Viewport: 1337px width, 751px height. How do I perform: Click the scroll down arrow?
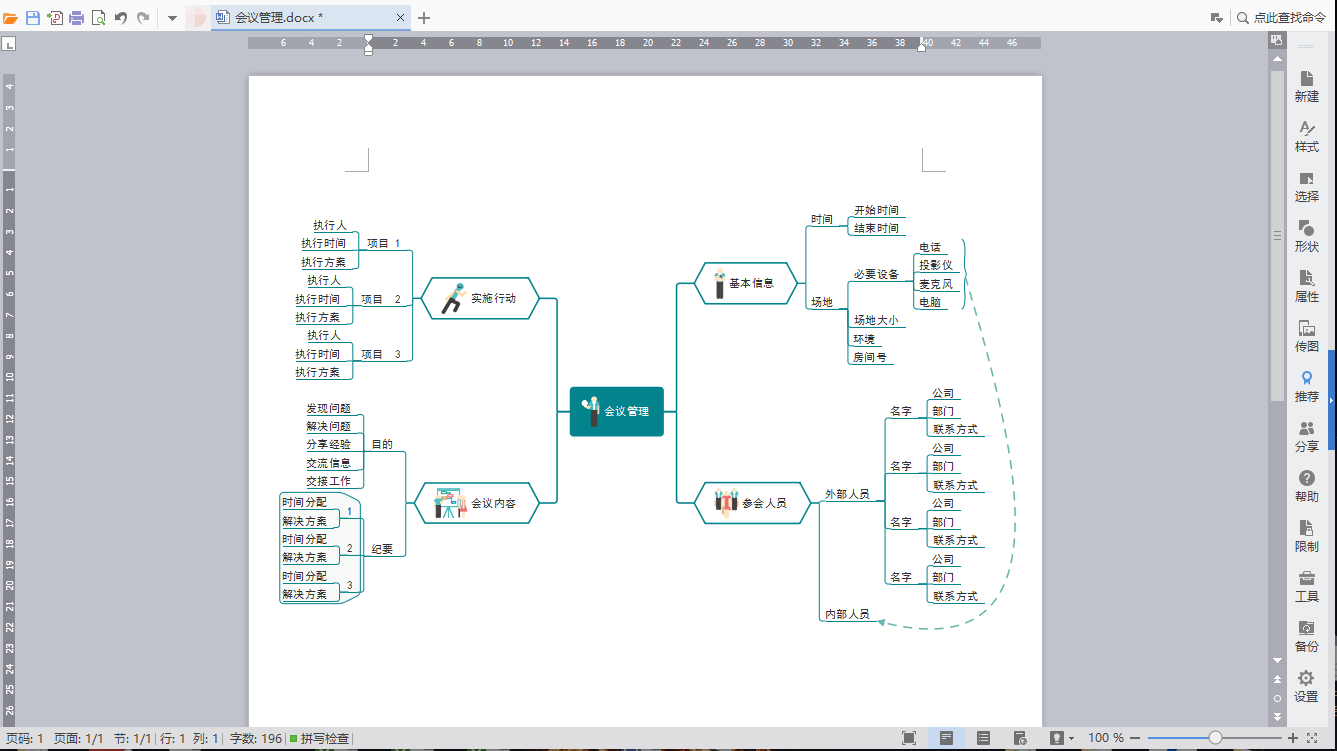tap(1277, 661)
